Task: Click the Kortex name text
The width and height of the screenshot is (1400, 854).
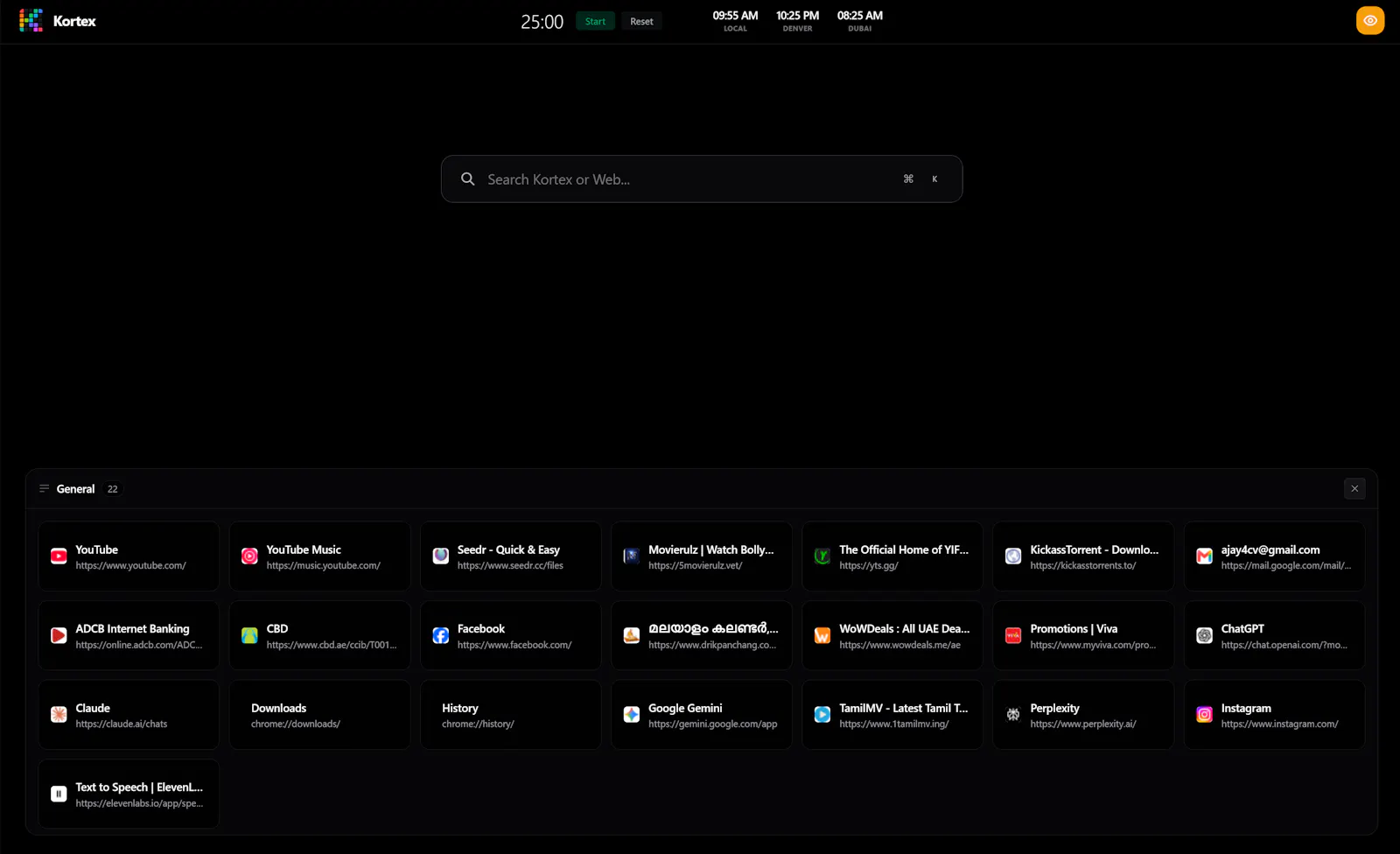Action: [x=74, y=21]
